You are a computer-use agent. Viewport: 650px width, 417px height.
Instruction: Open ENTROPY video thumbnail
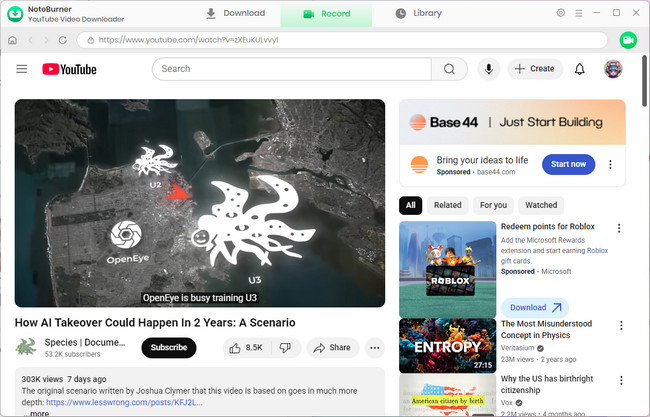tap(448, 346)
